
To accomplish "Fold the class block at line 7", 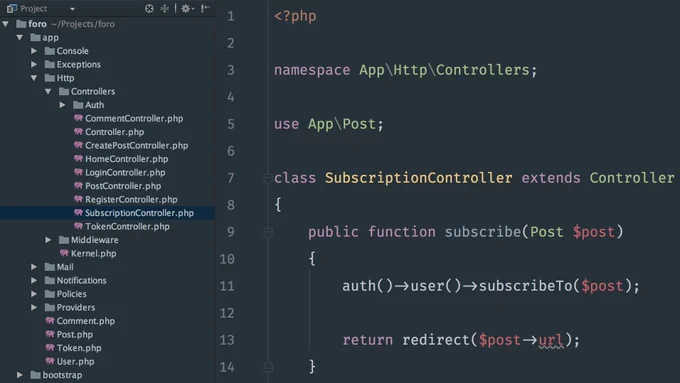I will [x=268, y=178].
